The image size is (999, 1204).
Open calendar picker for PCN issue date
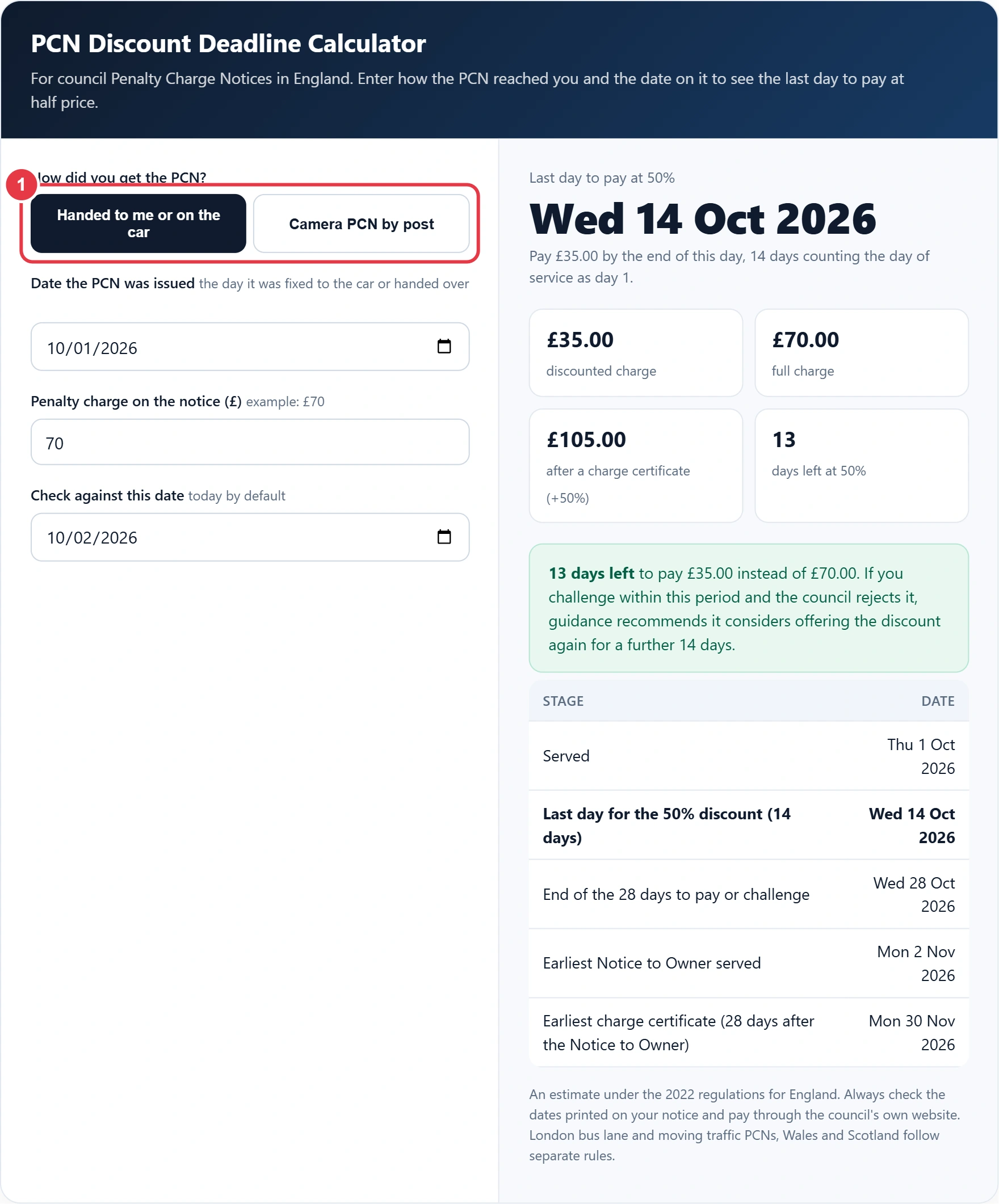444,346
